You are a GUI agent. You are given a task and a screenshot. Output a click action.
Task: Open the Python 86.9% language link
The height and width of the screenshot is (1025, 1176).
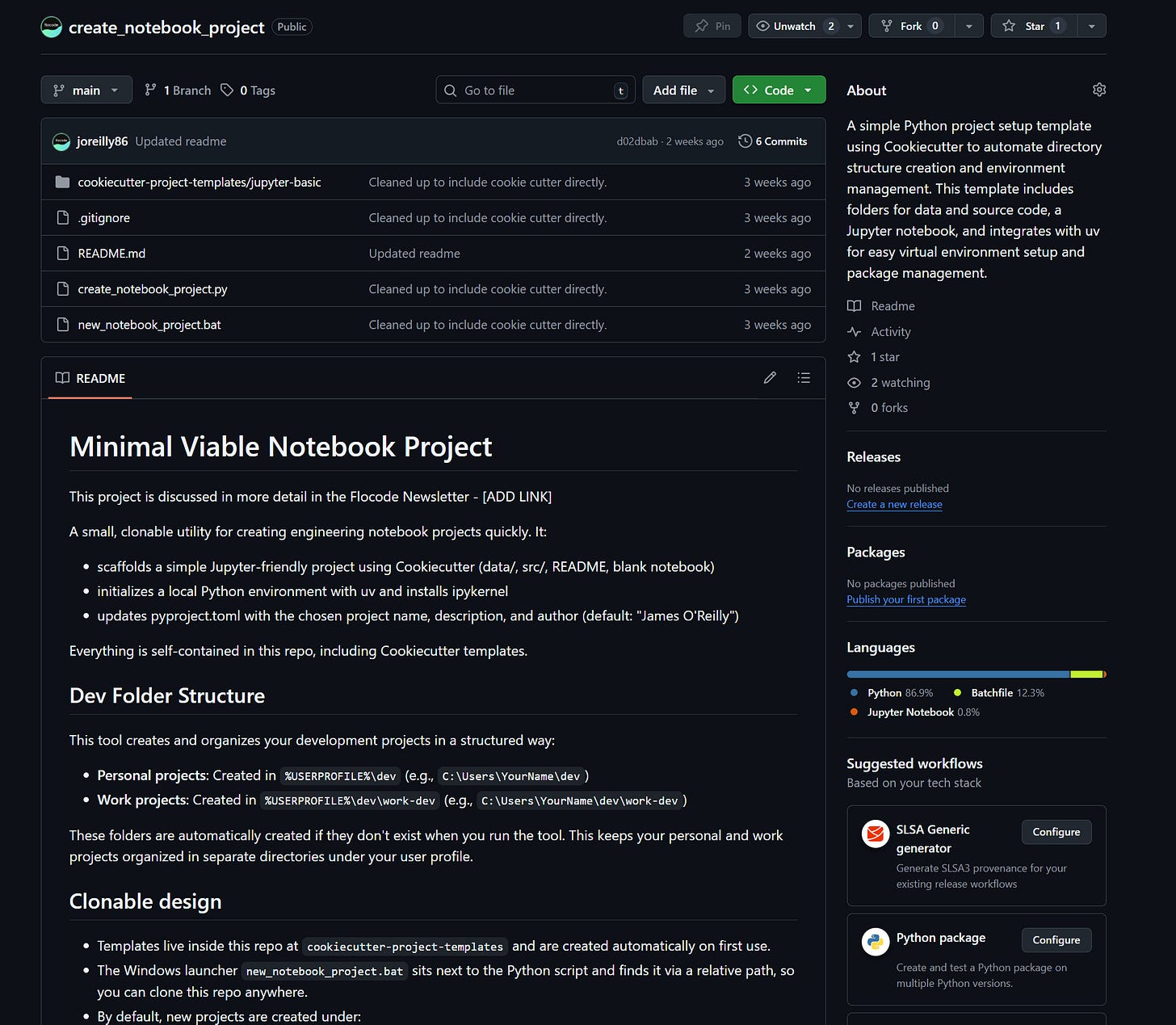click(892, 693)
